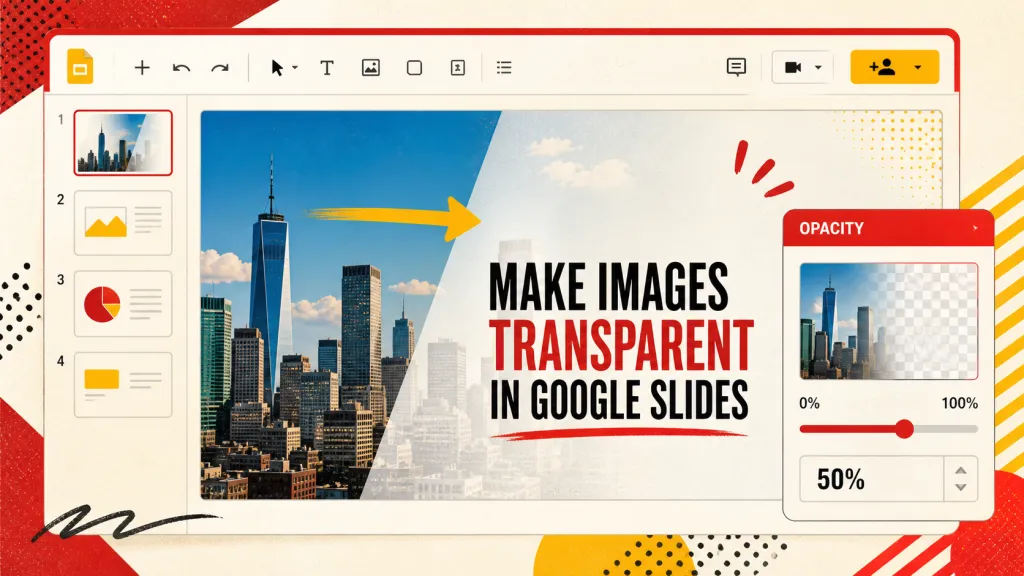Click the red 'TRANSPARENT' text
The image size is (1024, 576).
tap(621, 344)
